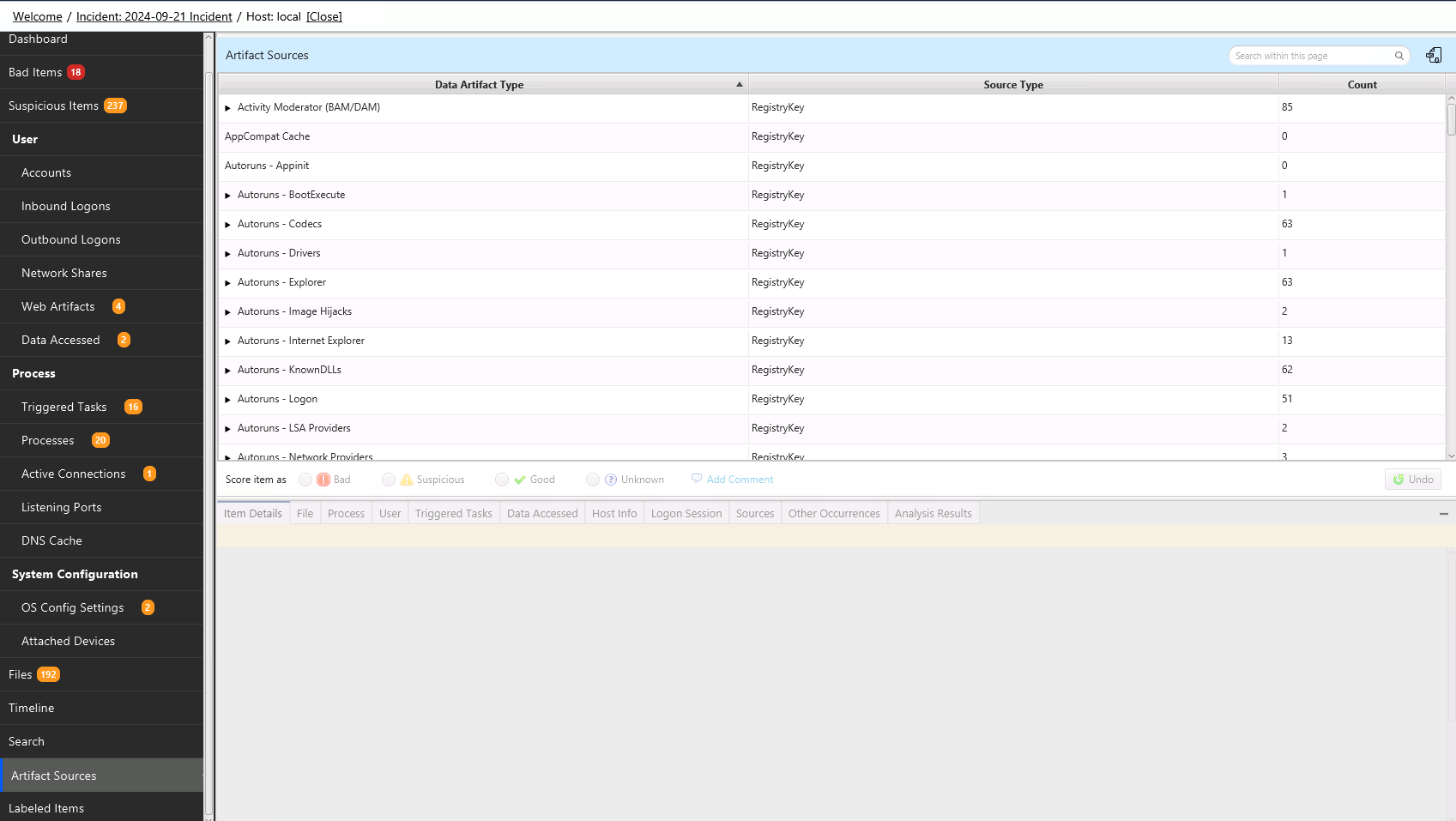
Task: Click the search magnifier icon
Action: tap(1399, 56)
